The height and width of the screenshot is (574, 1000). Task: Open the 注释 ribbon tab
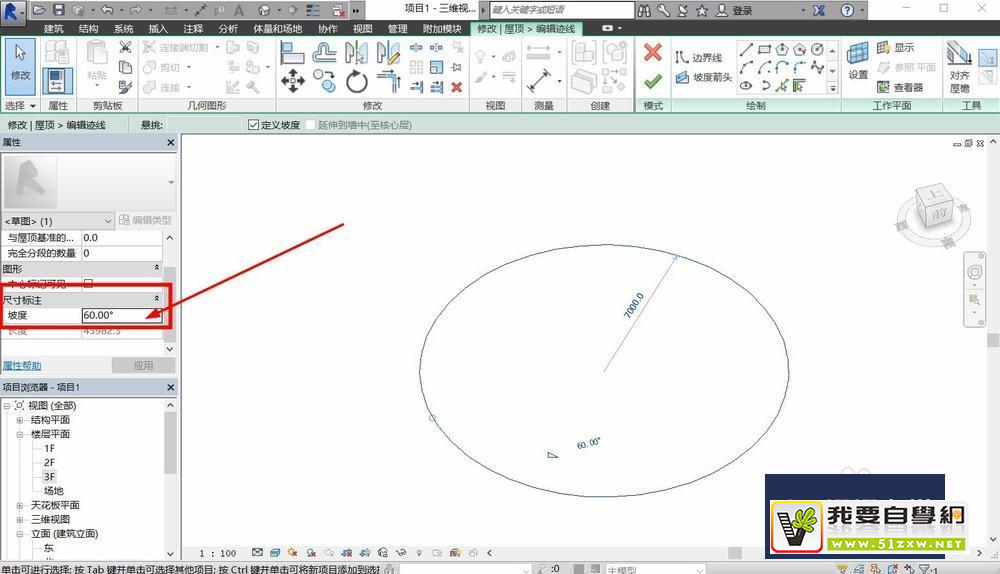click(193, 29)
